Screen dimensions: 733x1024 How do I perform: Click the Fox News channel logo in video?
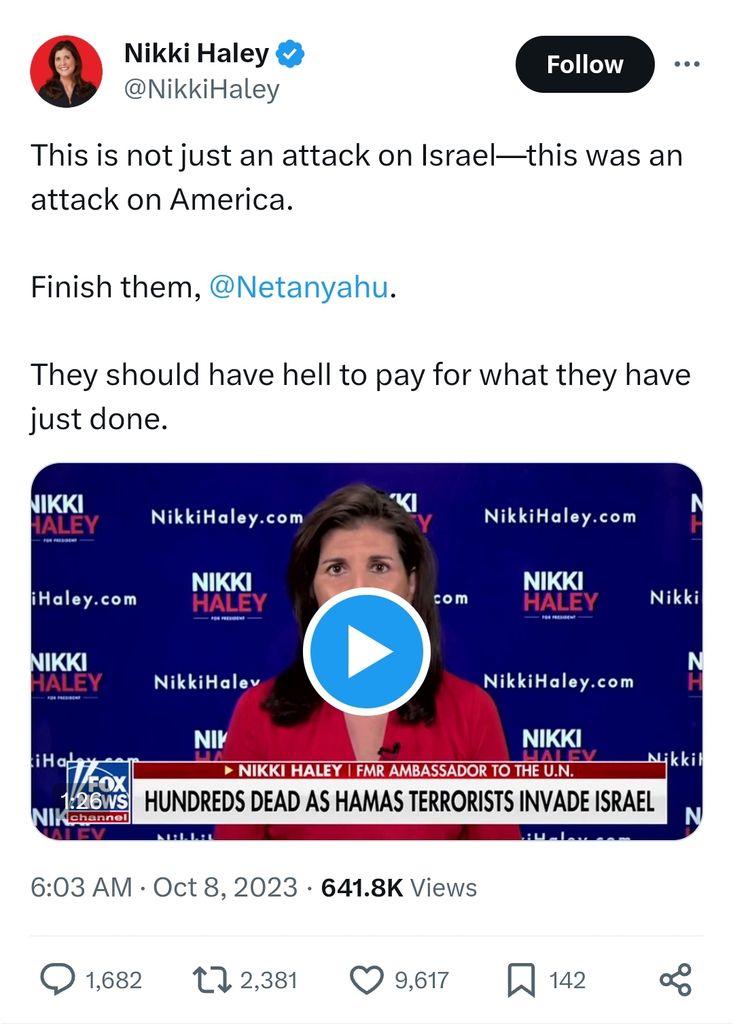pos(98,792)
